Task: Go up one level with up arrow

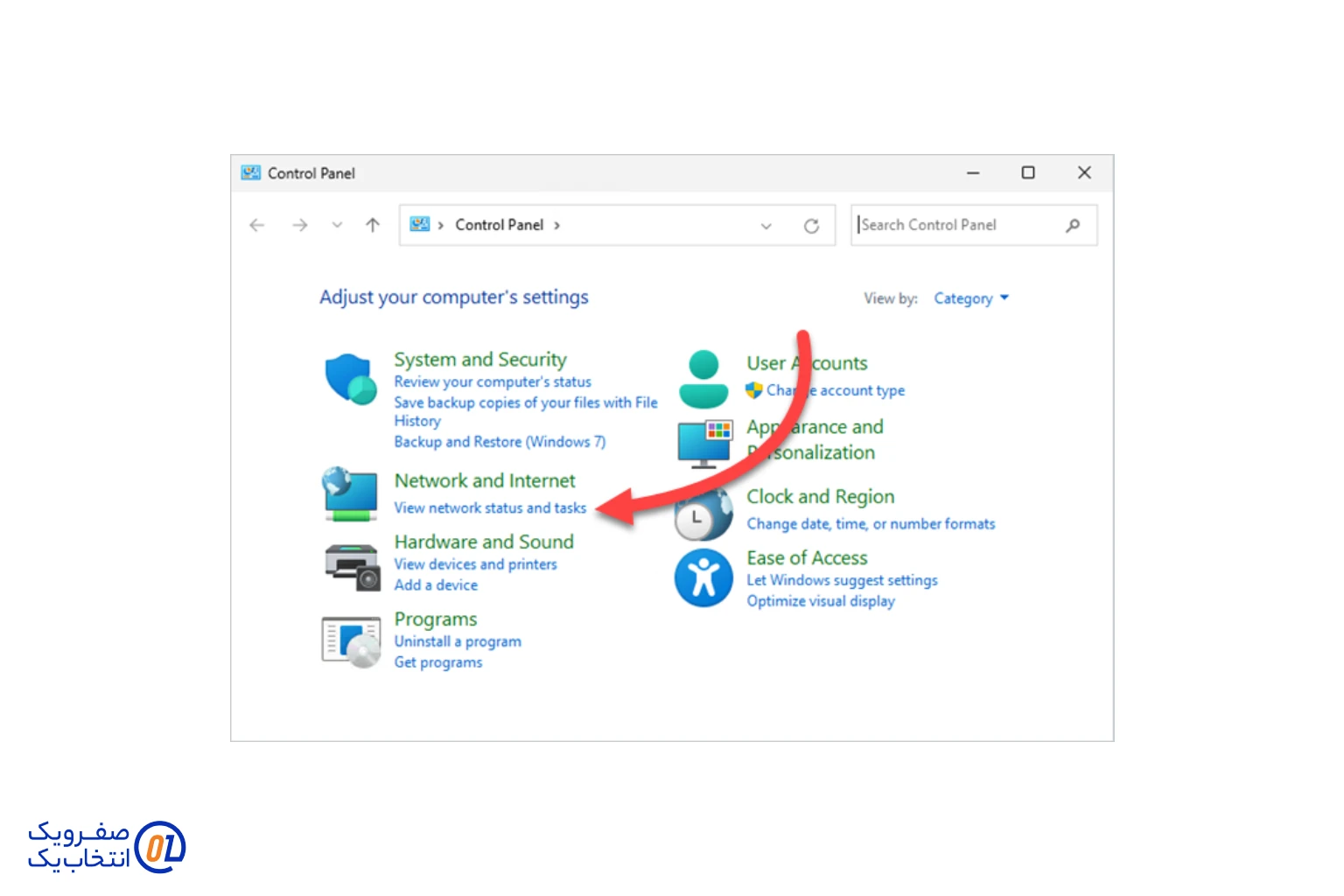Action: [x=373, y=226]
